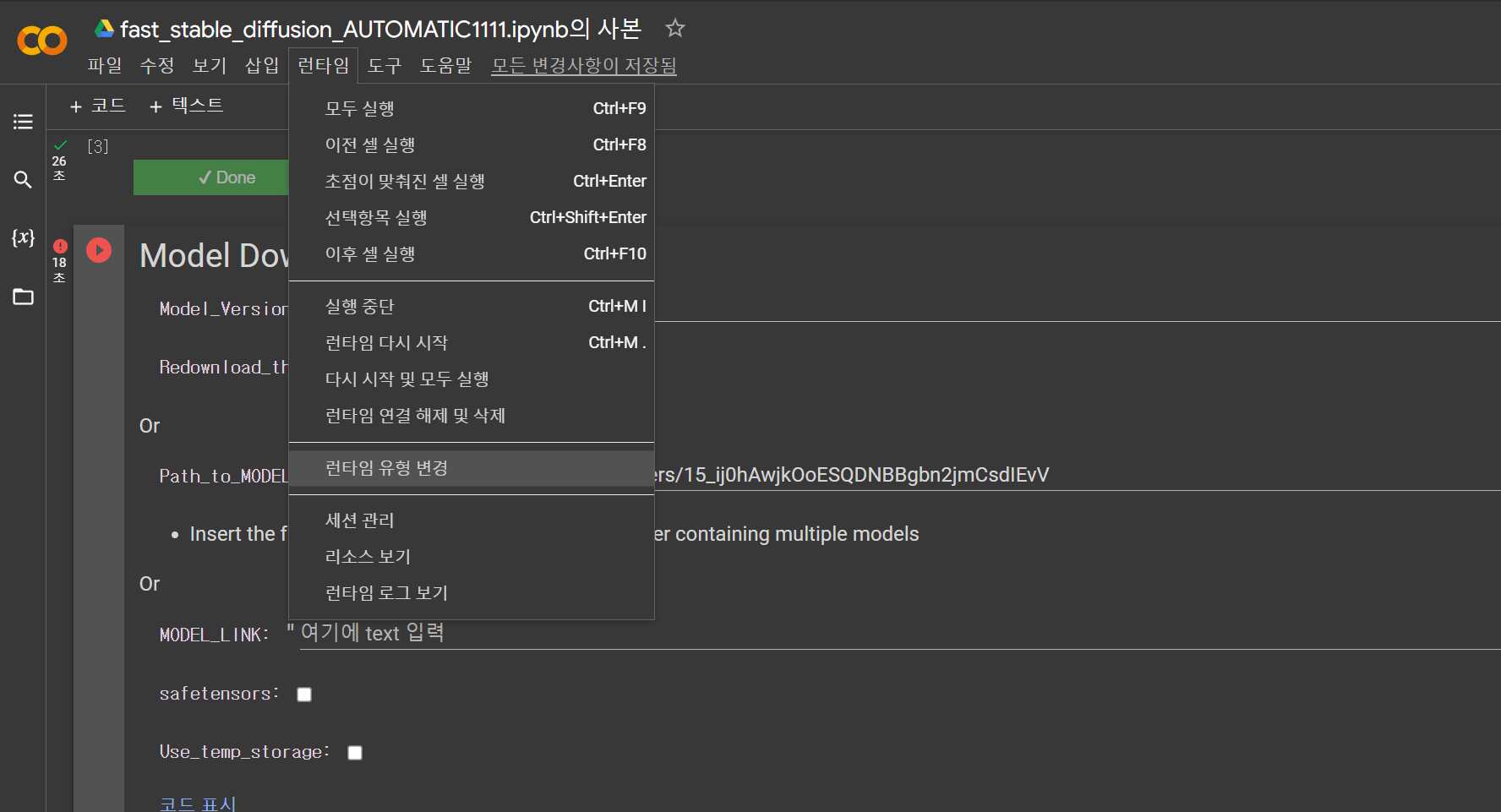Click the red error indicator icon
1501x812 pixels.
click(60, 246)
